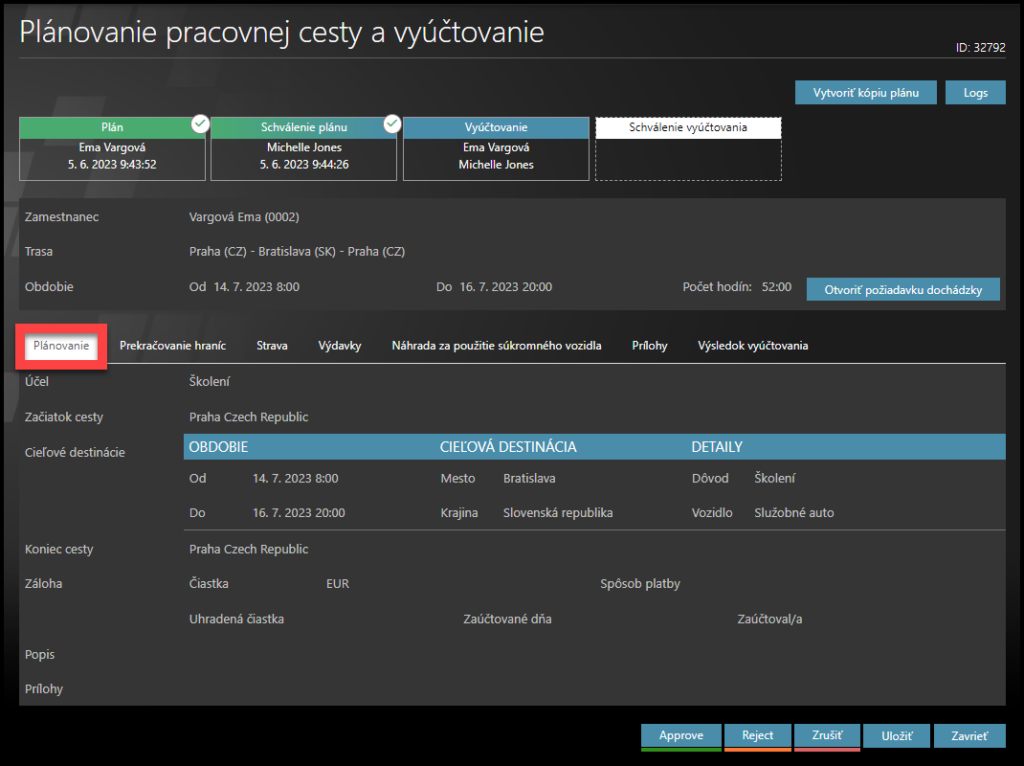Switch to Prekračovanie hraníc tab
This screenshot has height=766, width=1024.
coord(172,346)
